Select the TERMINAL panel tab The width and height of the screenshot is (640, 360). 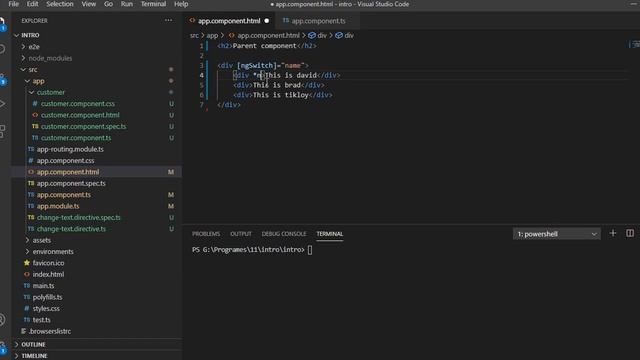point(330,234)
